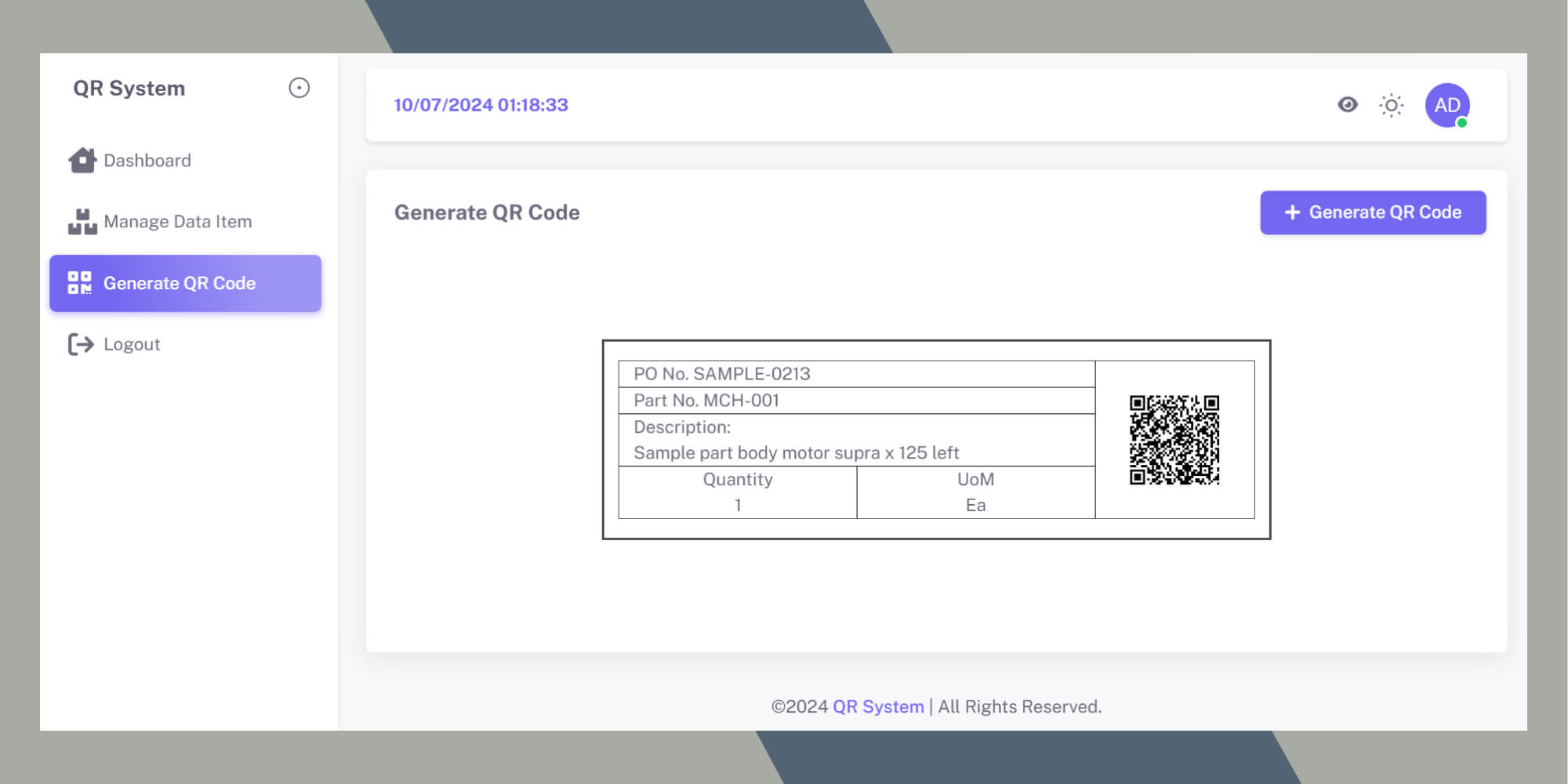1568x784 pixels.
Task: Click the Quantity cell showing 1
Action: point(738,492)
